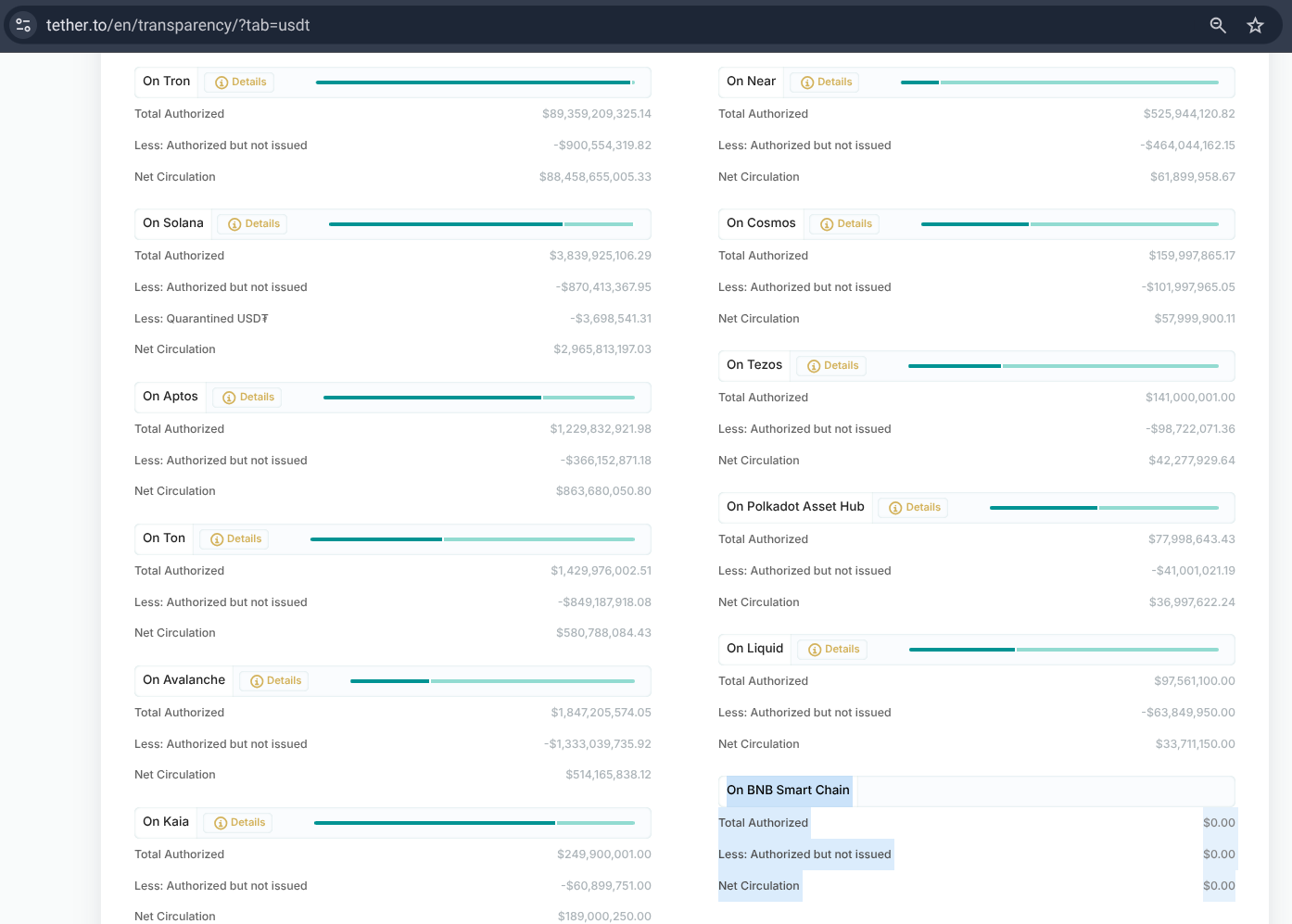
Task: Click the "On Solana" heading
Action: click(x=173, y=223)
